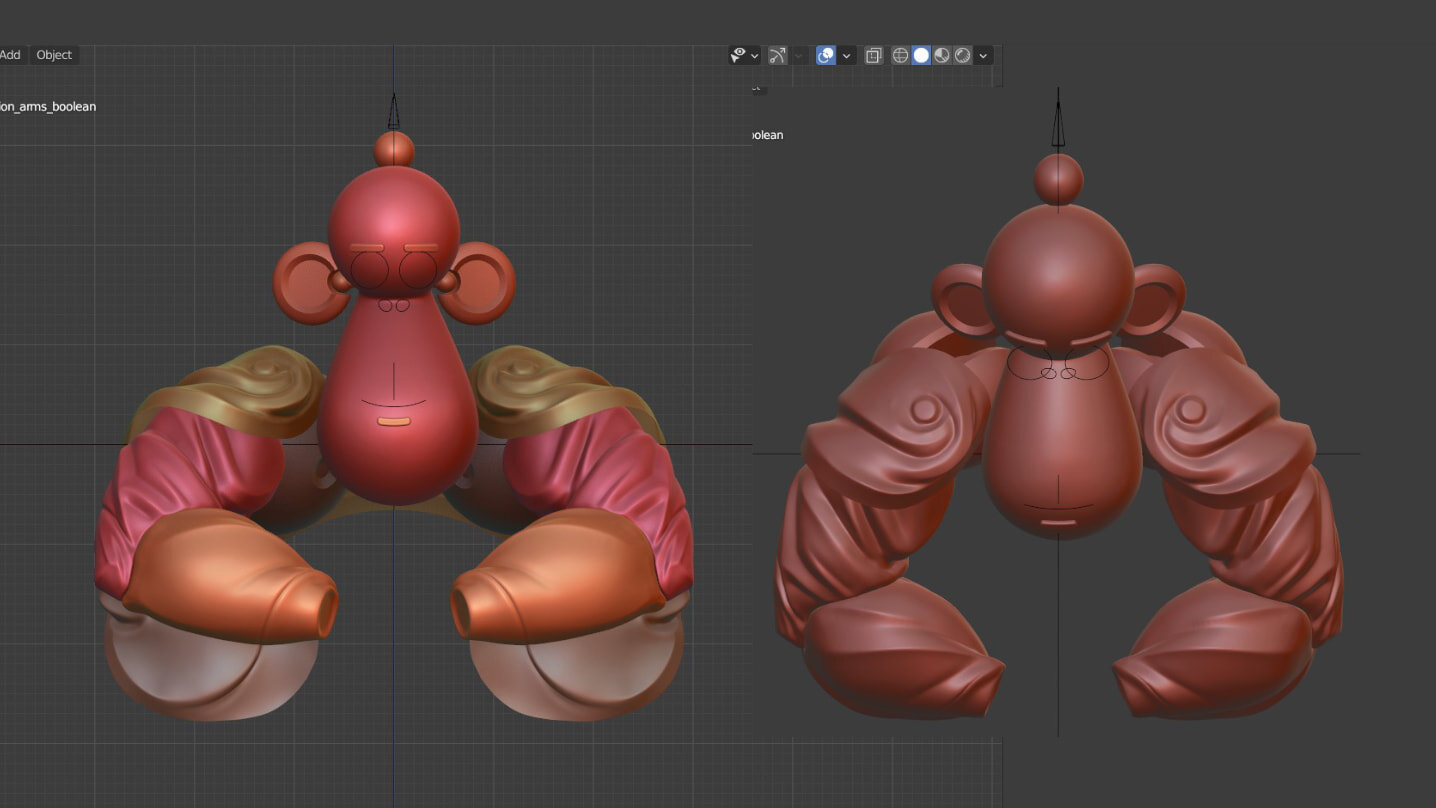Click the empty arrow above colored model
This screenshot has height=808, width=1436.
click(394, 111)
